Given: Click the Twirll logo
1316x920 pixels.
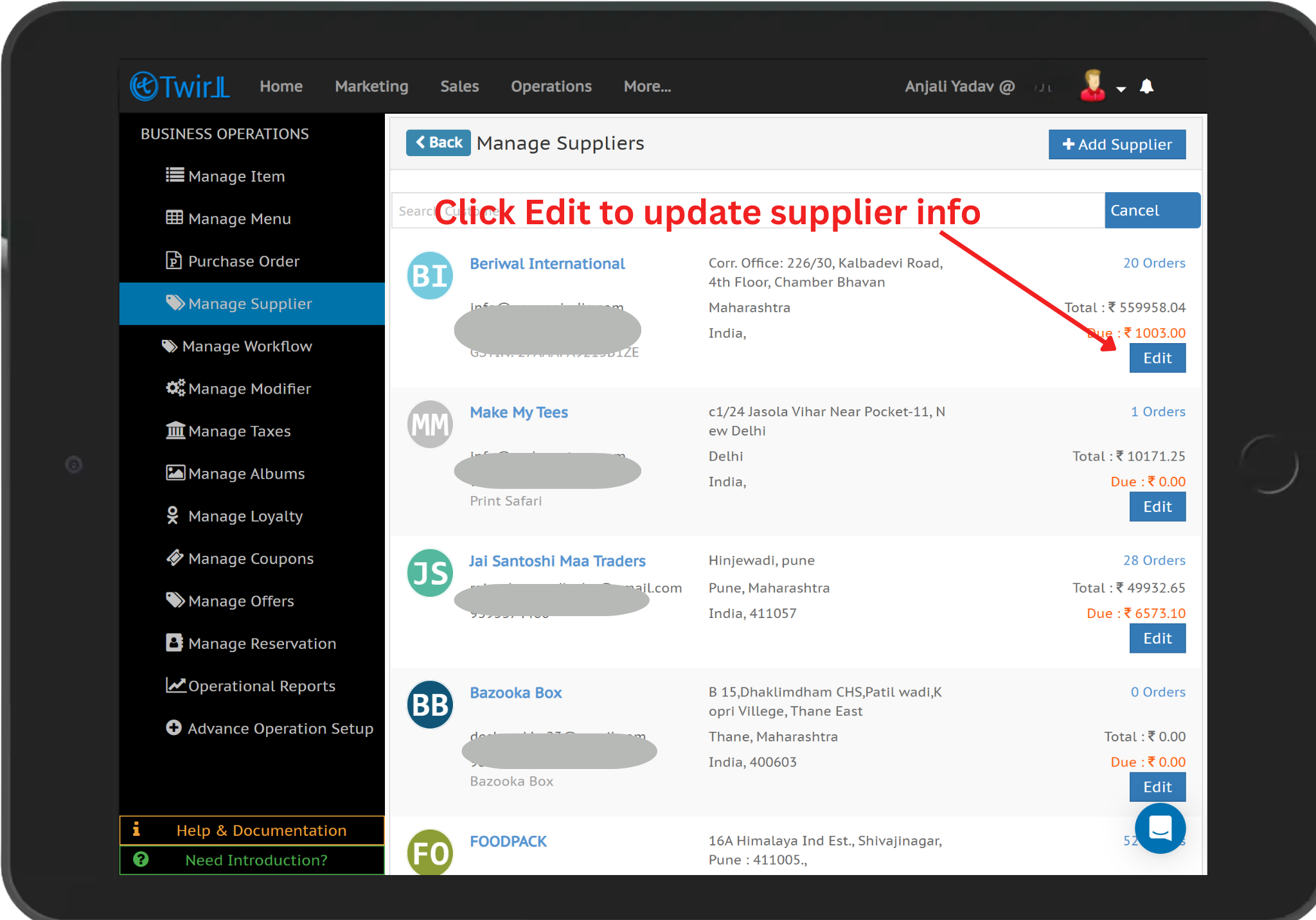Looking at the screenshot, I should pos(180,86).
